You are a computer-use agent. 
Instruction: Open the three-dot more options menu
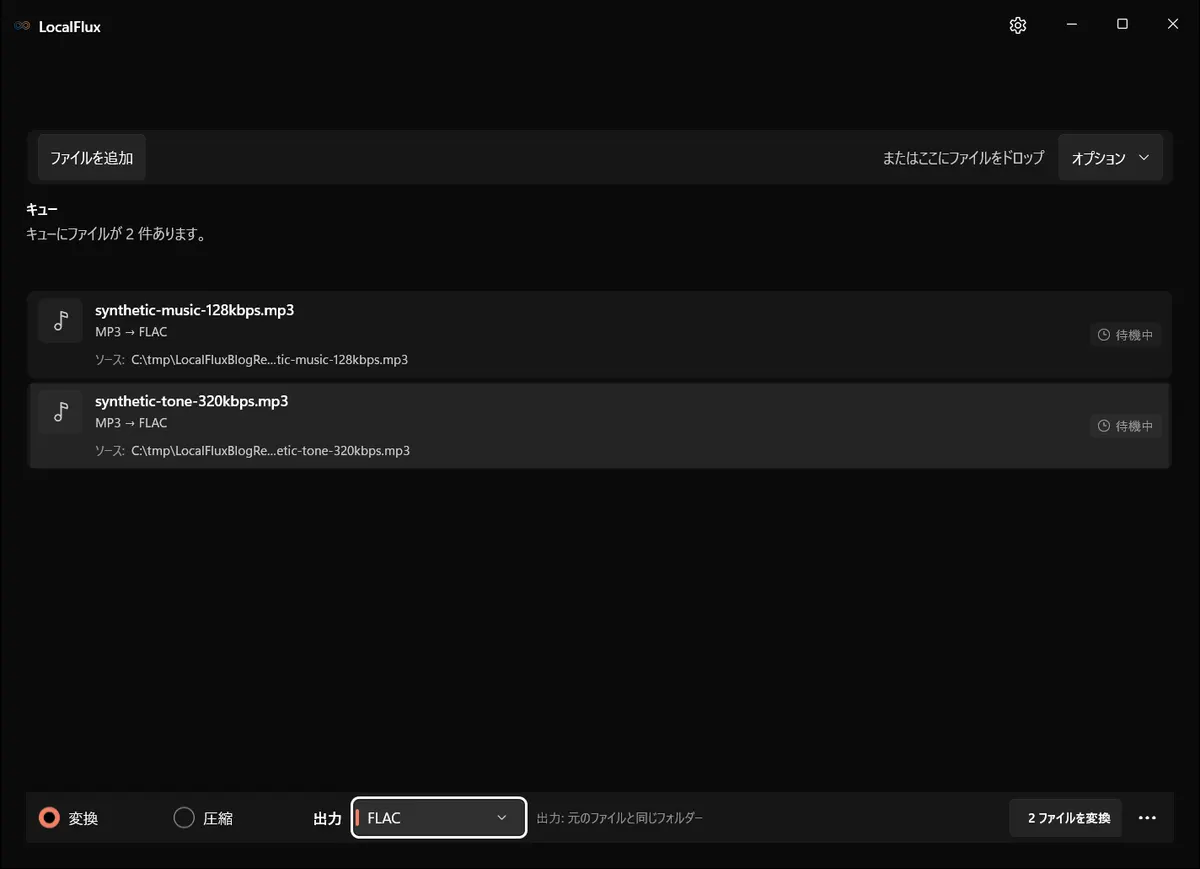click(x=1147, y=818)
